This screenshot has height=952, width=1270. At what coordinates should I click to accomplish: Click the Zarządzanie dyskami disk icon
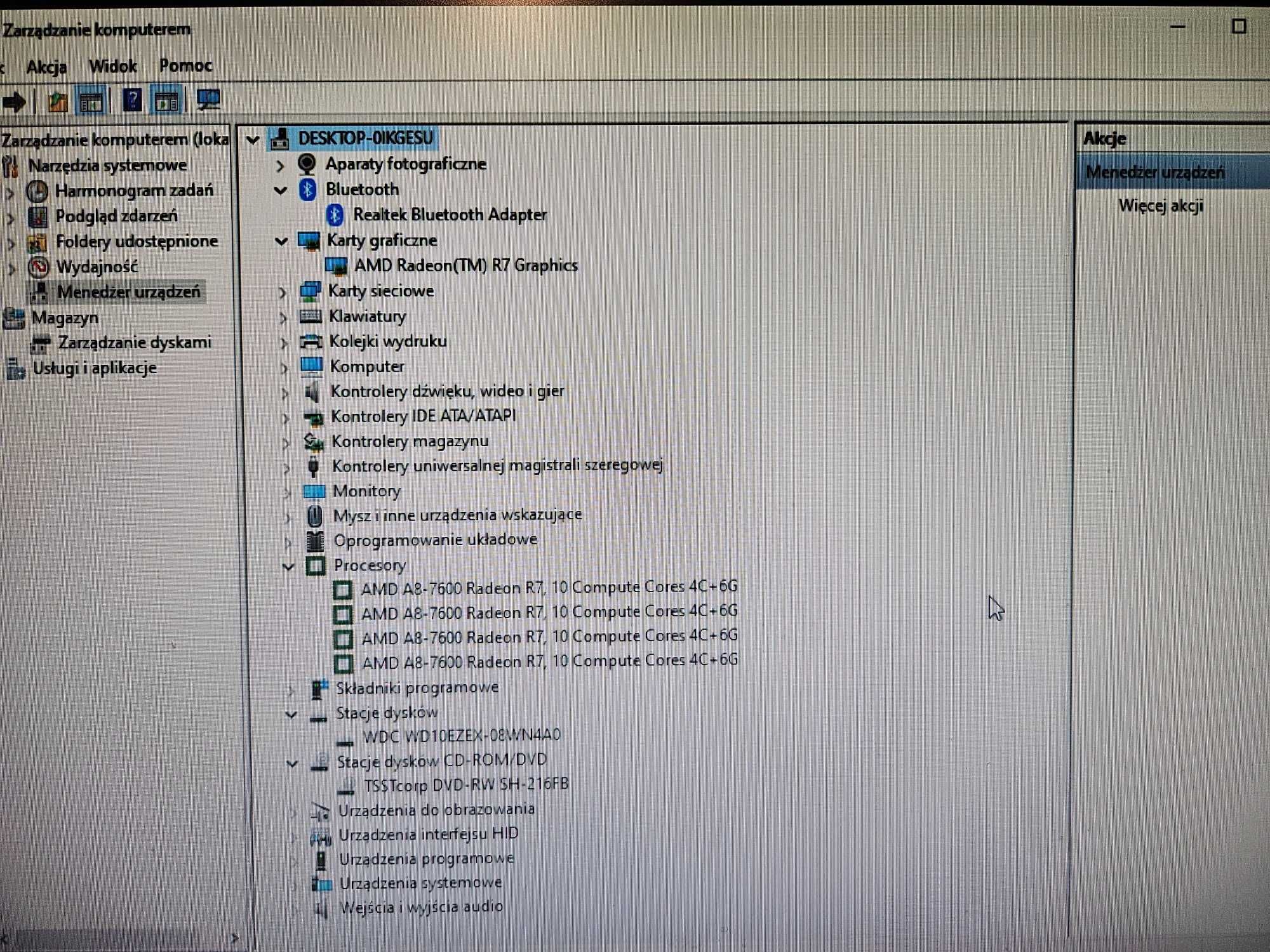coord(41,343)
